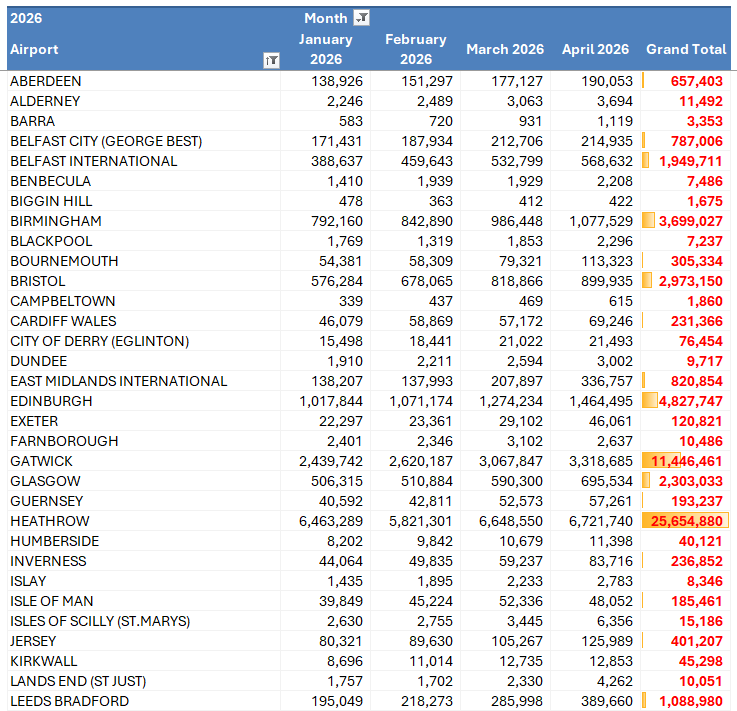Select the GLASGOW row label
Image resolution: width=737 pixels, height=711 pixels.
(45, 481)
